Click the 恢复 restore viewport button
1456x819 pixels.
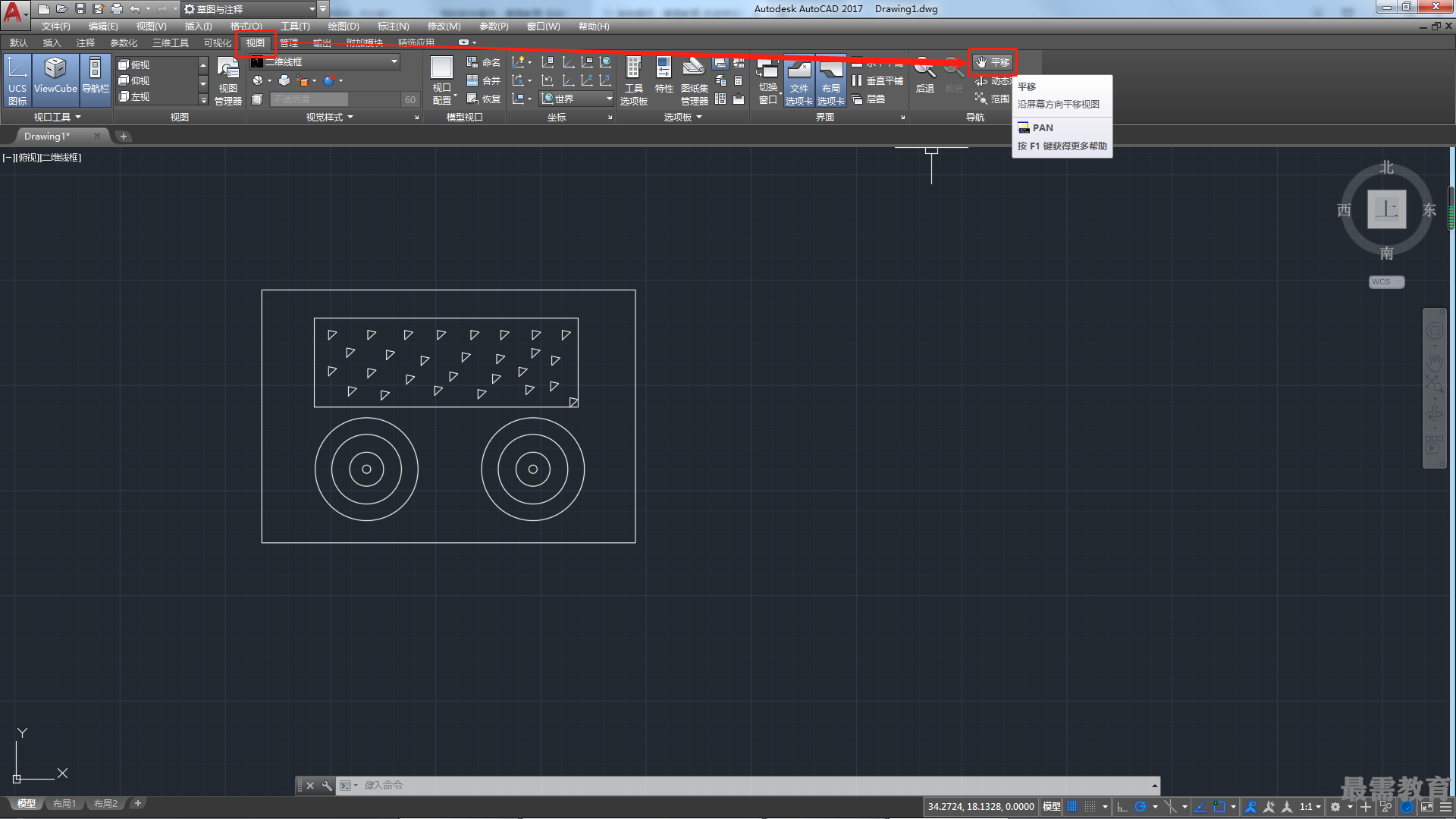(484, 99)
